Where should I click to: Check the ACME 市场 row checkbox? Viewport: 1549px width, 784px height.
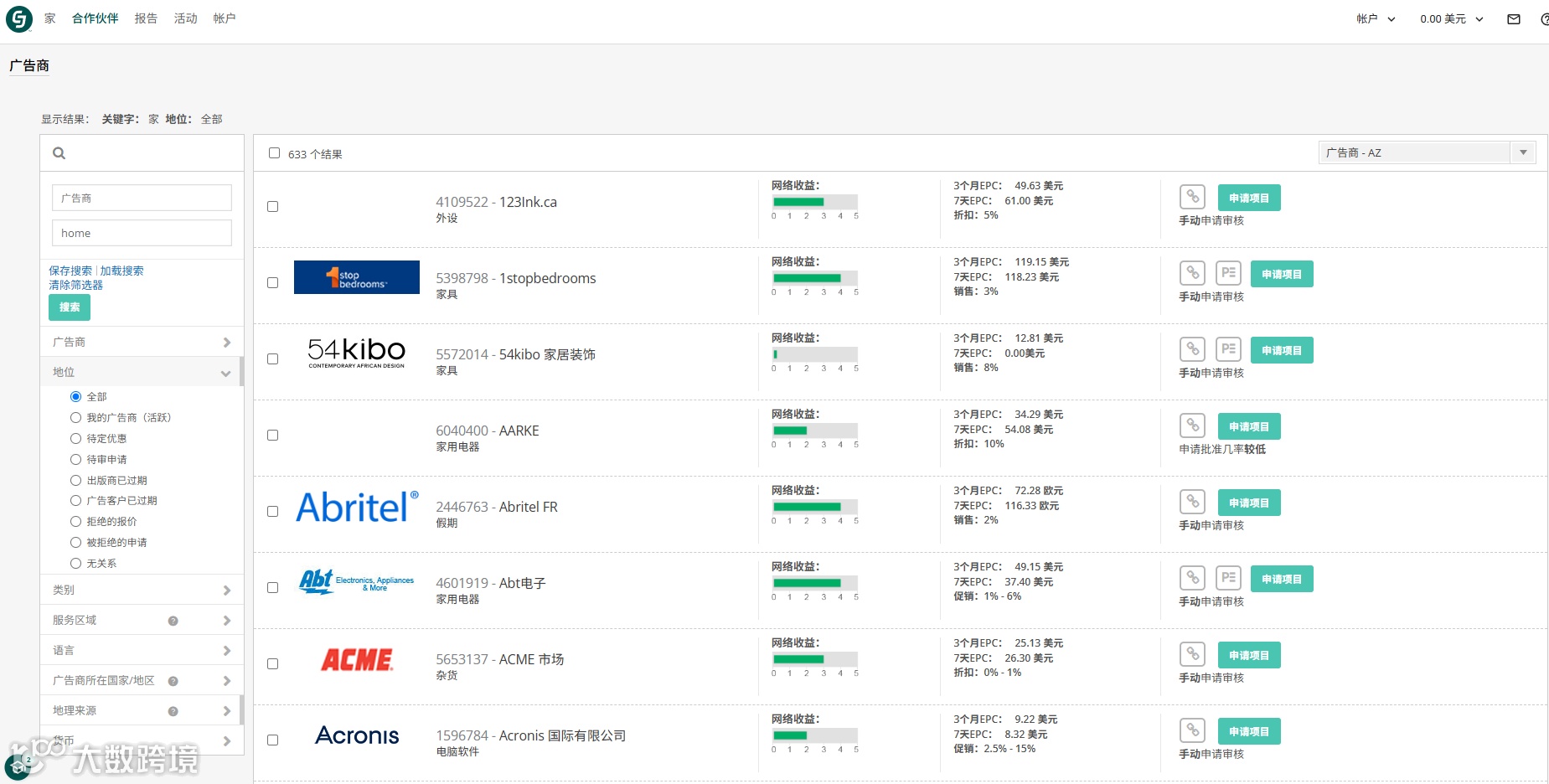click(x=272, y=663)
